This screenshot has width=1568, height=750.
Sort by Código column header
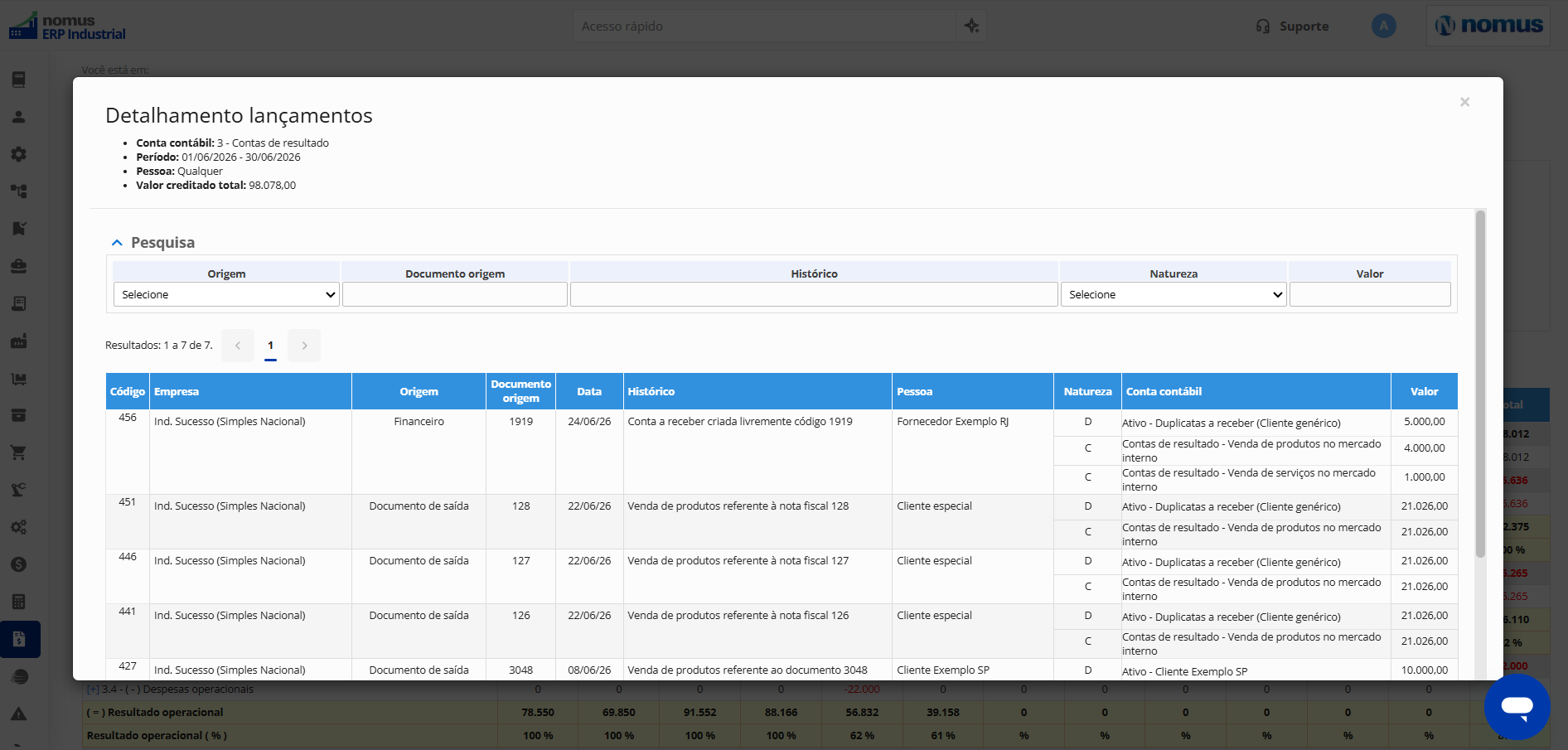pyautogui.click(x=128, y=391)
